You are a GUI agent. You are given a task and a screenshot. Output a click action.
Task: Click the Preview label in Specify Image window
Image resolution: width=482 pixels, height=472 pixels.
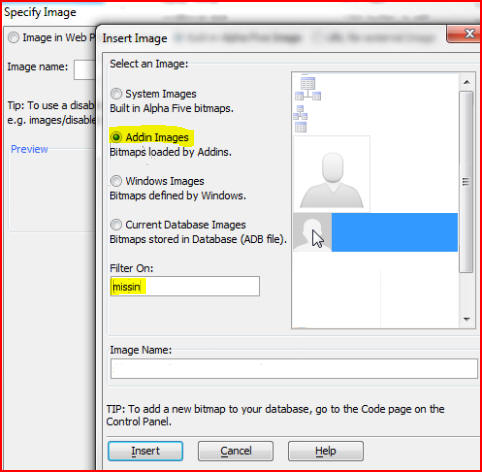(x=29, y=149)
